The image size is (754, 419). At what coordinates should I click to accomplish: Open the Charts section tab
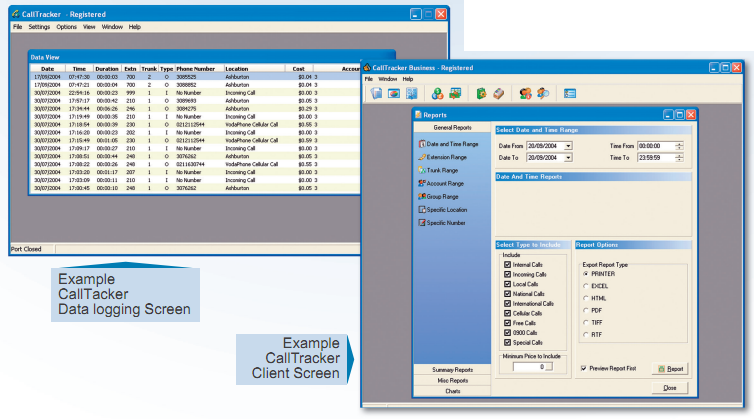(x=452, y=391)
